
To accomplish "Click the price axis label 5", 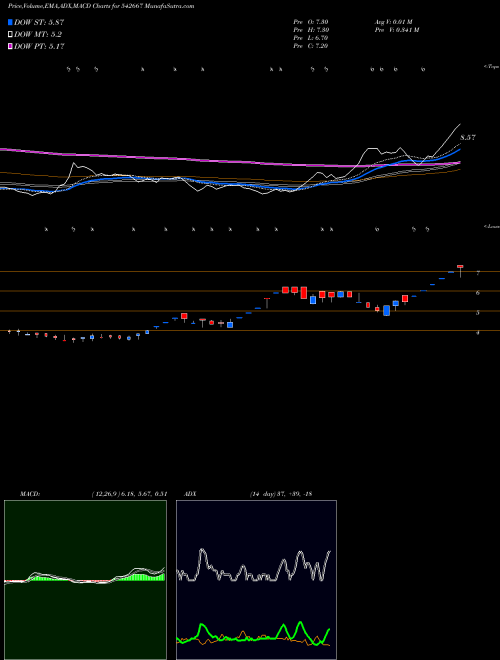I will [x=478, y=313].
